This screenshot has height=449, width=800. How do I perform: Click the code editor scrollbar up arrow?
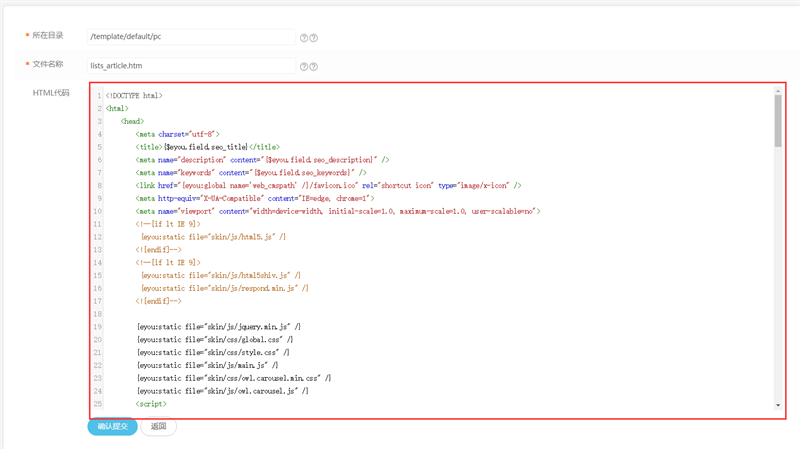coord(778,91)
